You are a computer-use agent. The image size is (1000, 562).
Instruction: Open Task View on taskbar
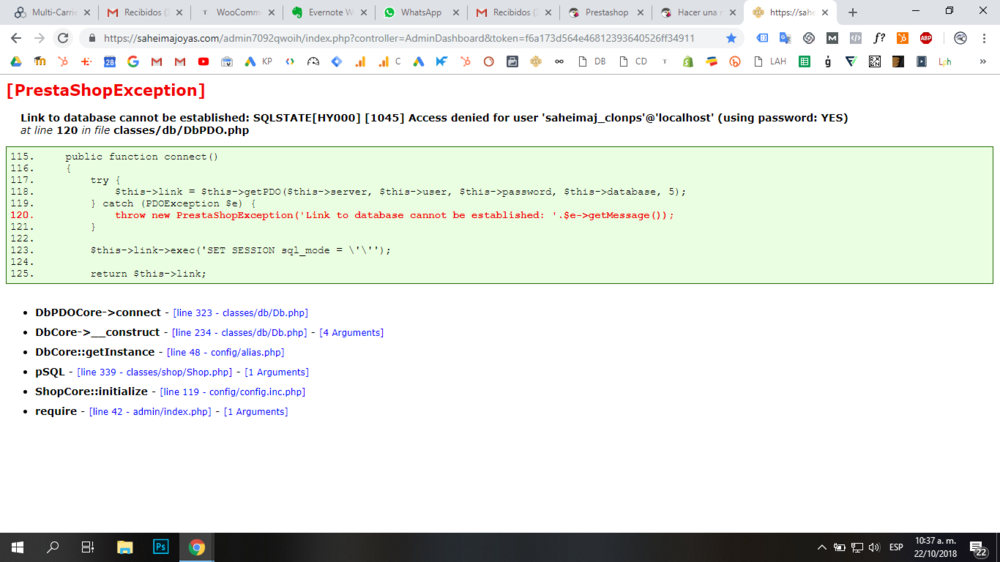(x=87, y=547)
